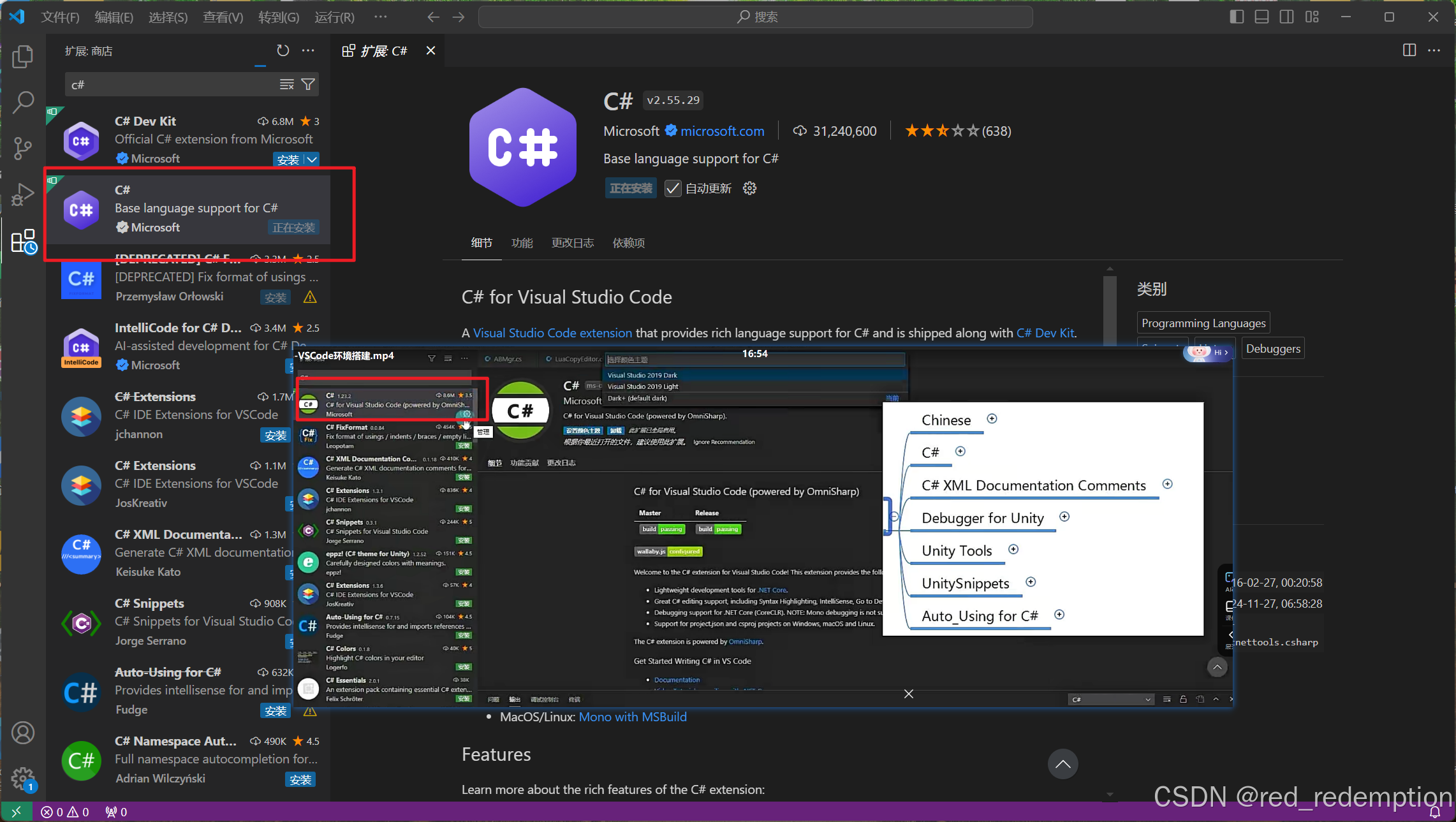Go forward with navigation arrow
This screenshot has height=822, width=1456.
[459, 17]
